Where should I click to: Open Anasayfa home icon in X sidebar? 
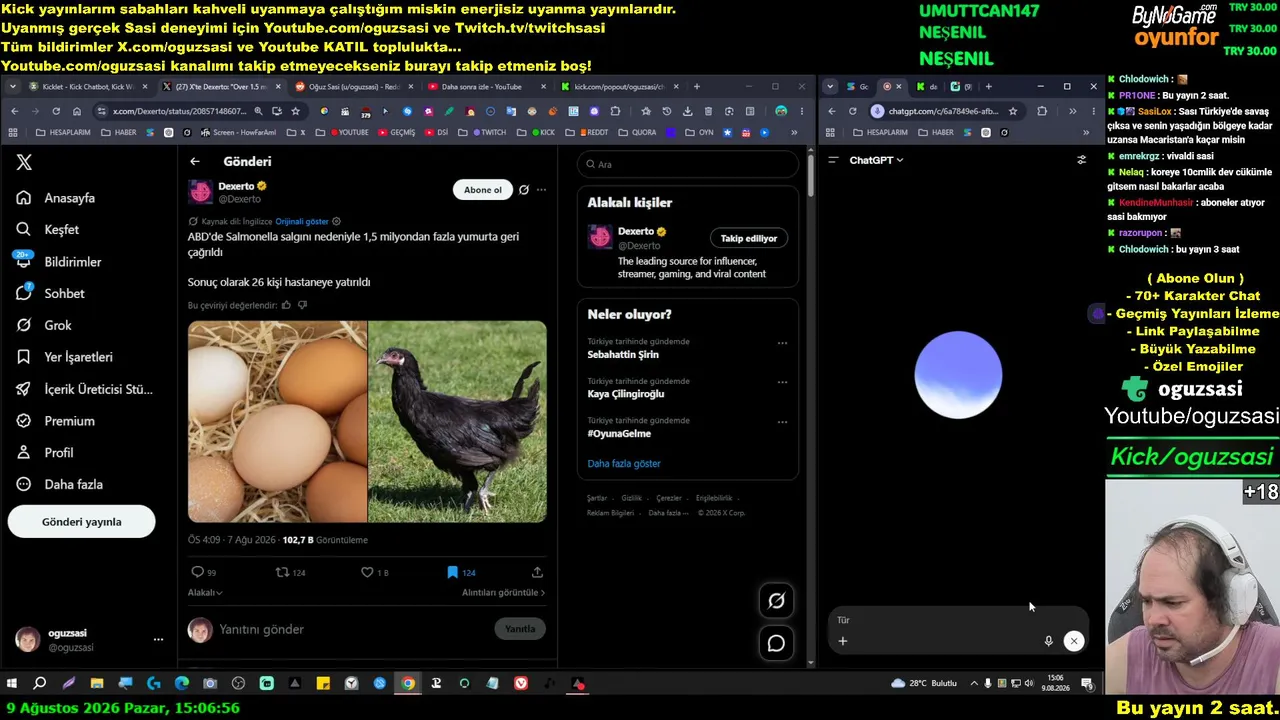click(x=24, y=198)
